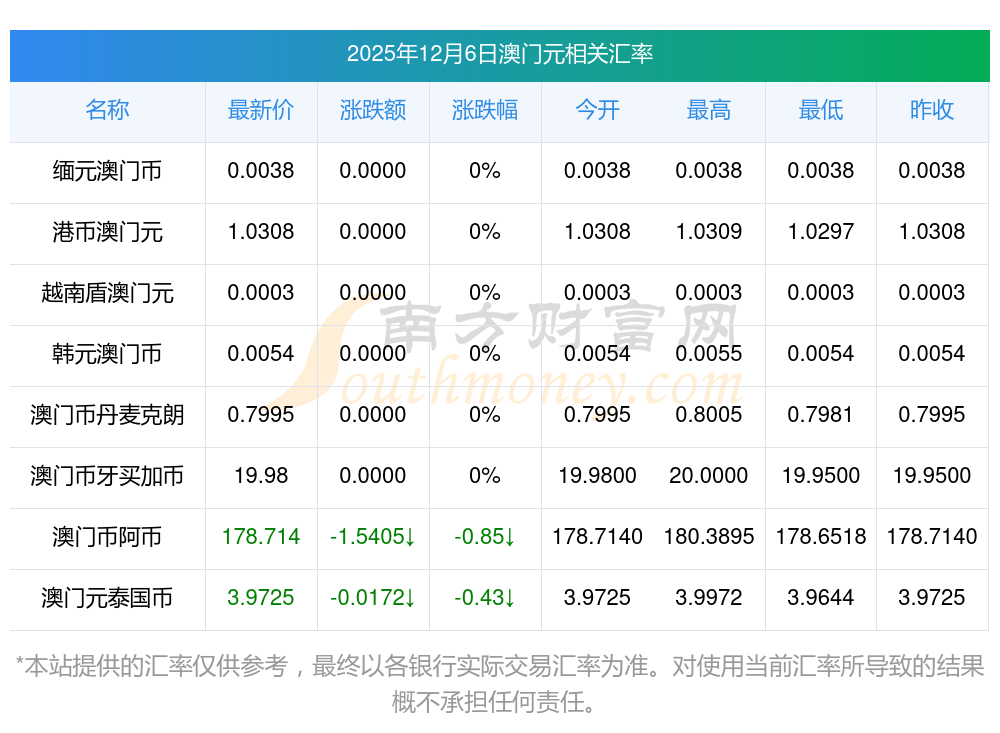Click the 今开 column header

[597, 110]
